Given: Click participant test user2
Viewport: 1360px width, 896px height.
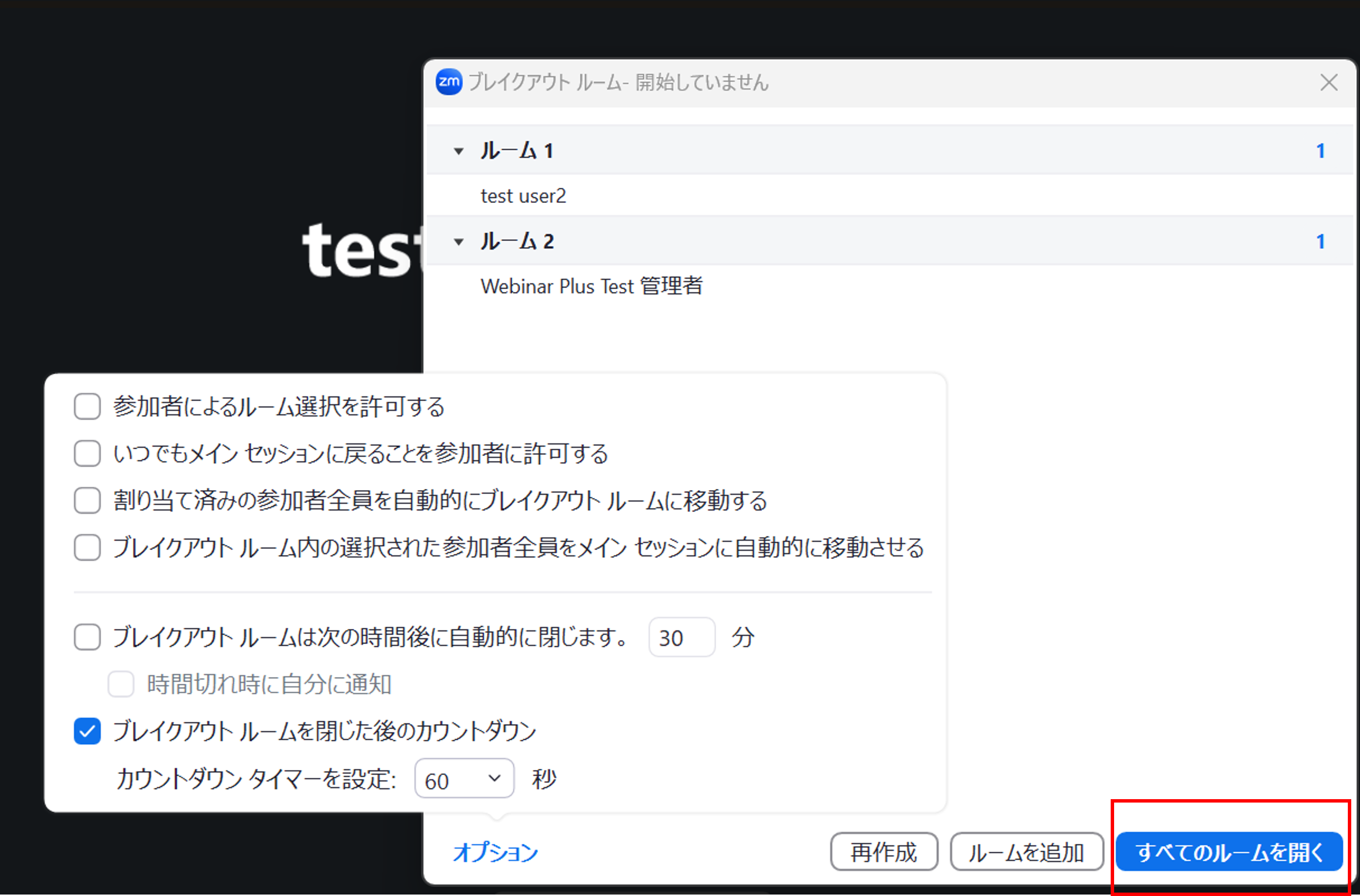Looking at the screenshot, I should [x=523, y=196].
